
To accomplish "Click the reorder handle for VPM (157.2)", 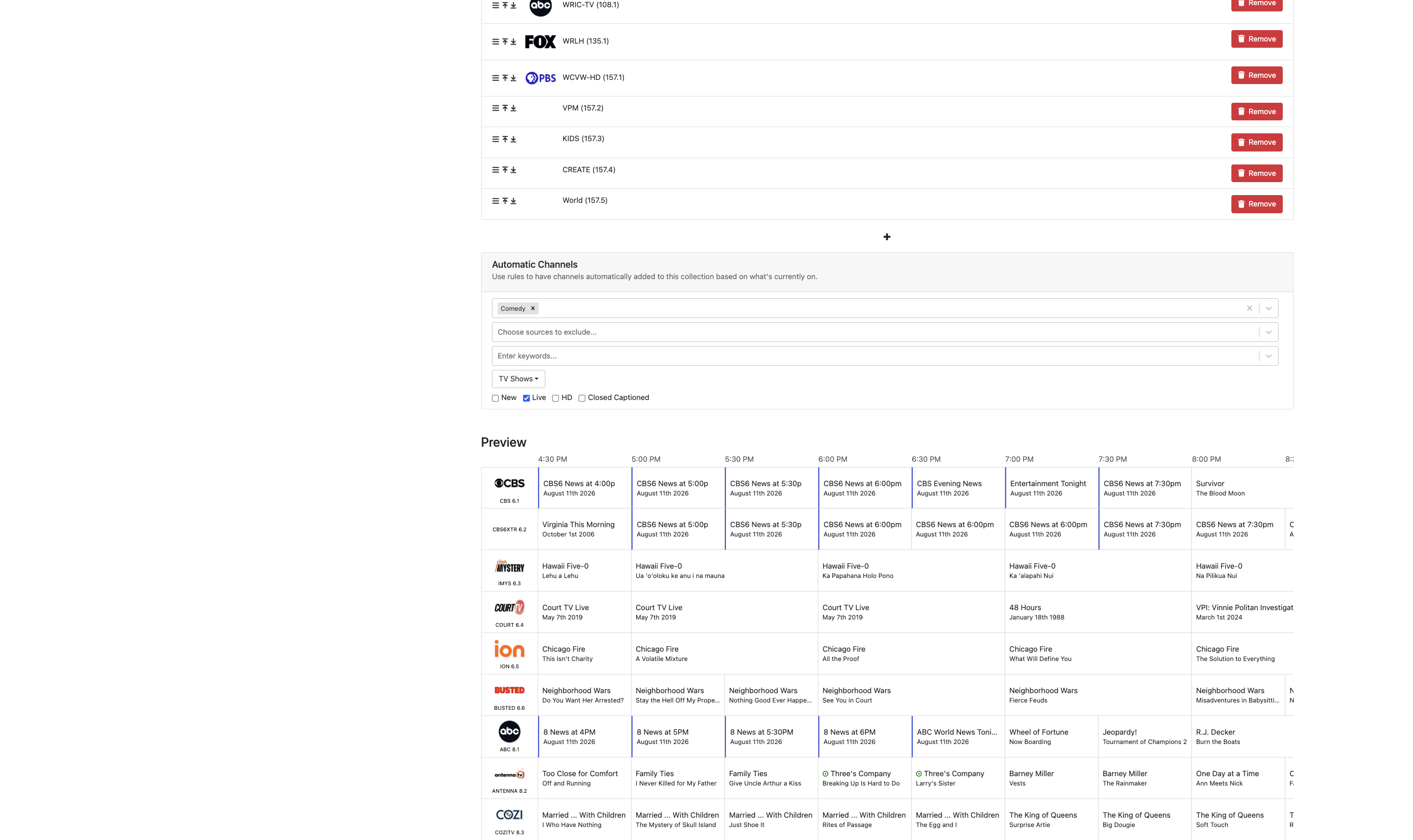I will [496, 108].
